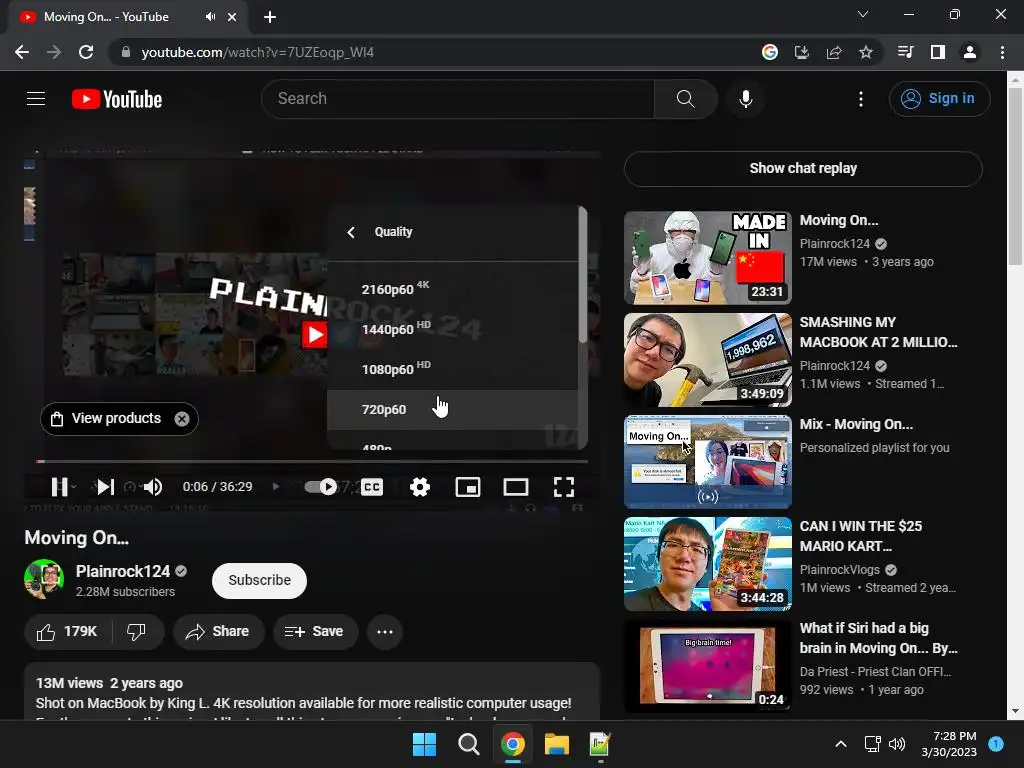Open Chrome three-dot menu
This screenshot has width=1024, height=768.
click(x=1002, y=52)
